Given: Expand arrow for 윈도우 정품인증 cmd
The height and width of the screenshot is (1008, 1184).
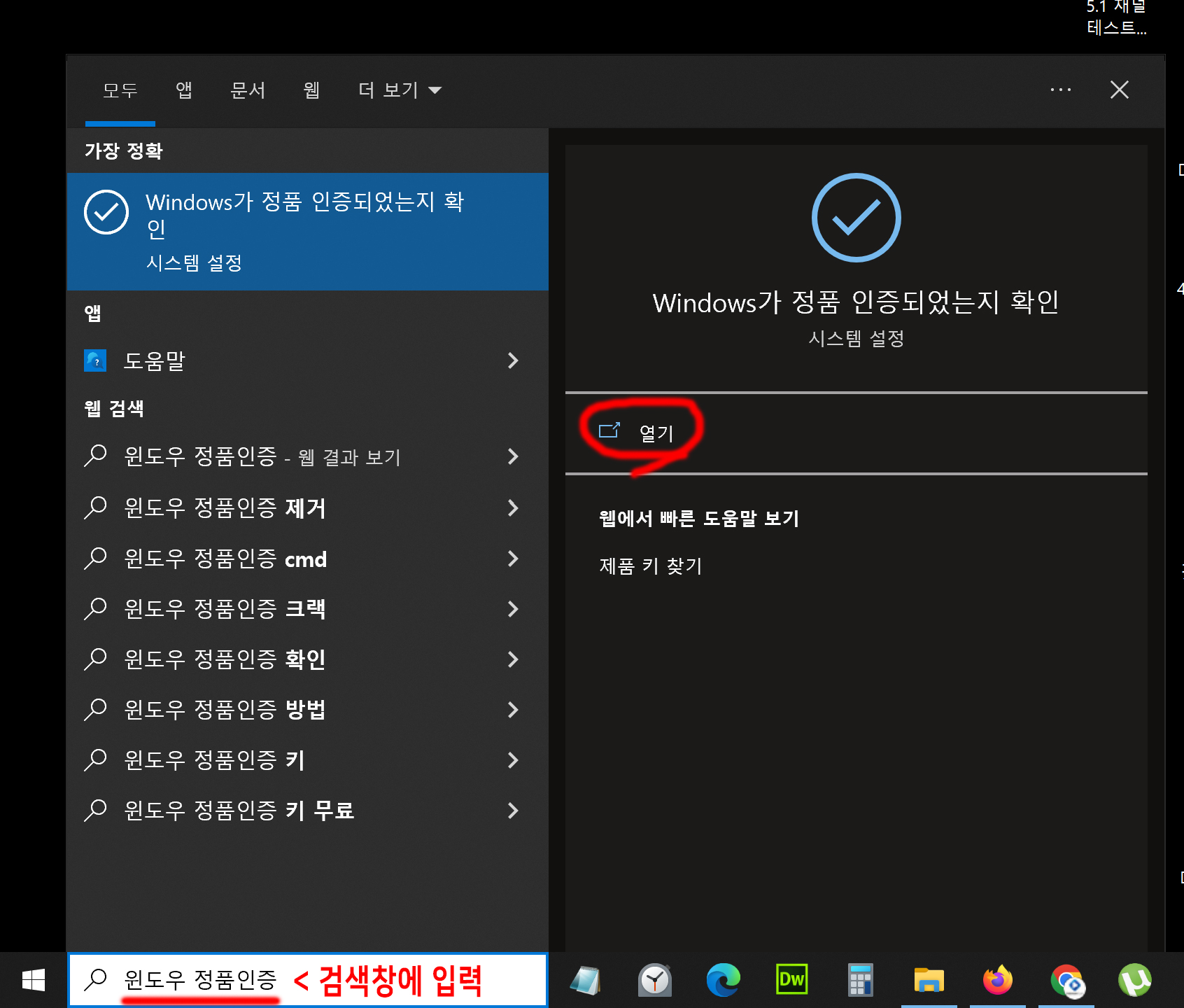Looking at the screenshot, I should (513, 559).
